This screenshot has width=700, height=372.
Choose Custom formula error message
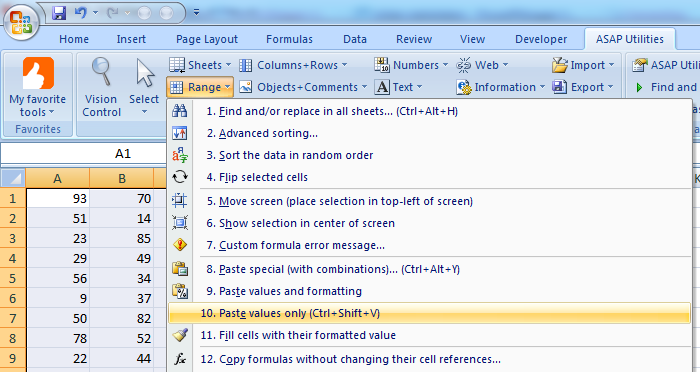click(x=429, y=245)
